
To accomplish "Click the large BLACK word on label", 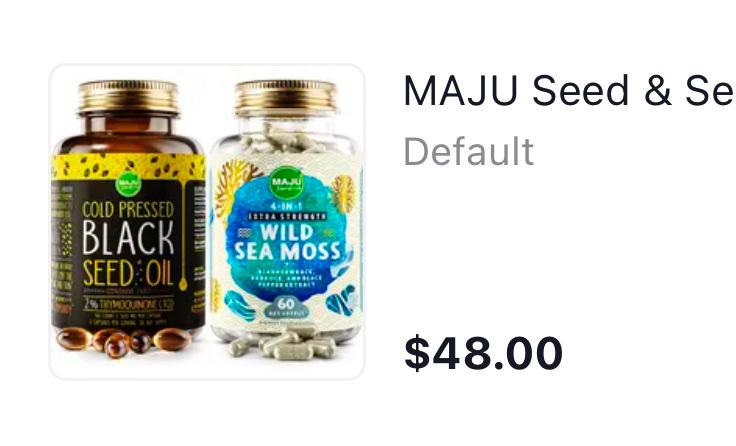I will pos(128,238).
